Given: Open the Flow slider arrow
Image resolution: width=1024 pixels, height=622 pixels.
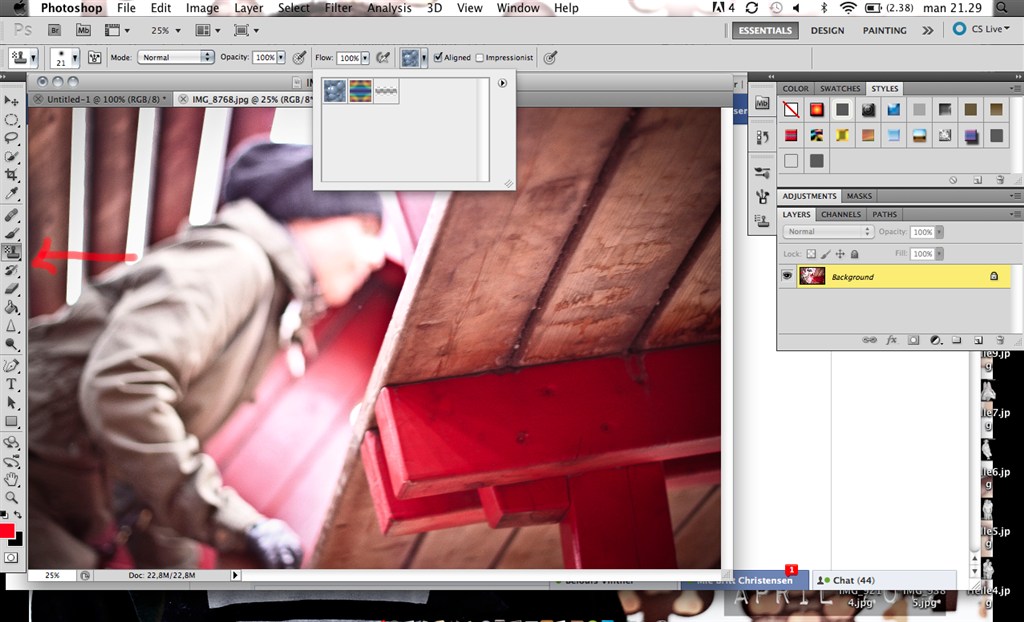Looking at the screenshot, I should 365,57.
